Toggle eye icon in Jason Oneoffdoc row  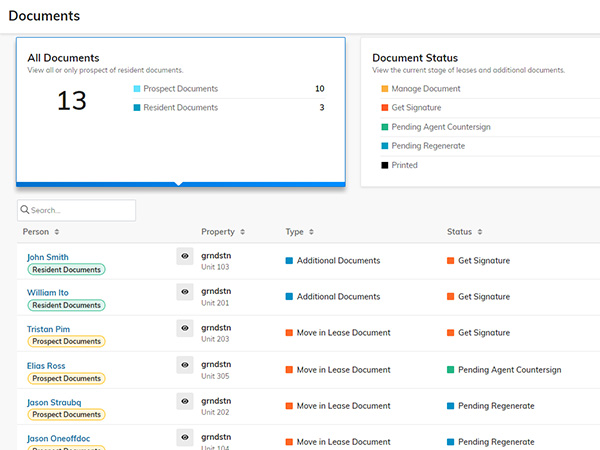pyautogui.click(x=185, y=437)
